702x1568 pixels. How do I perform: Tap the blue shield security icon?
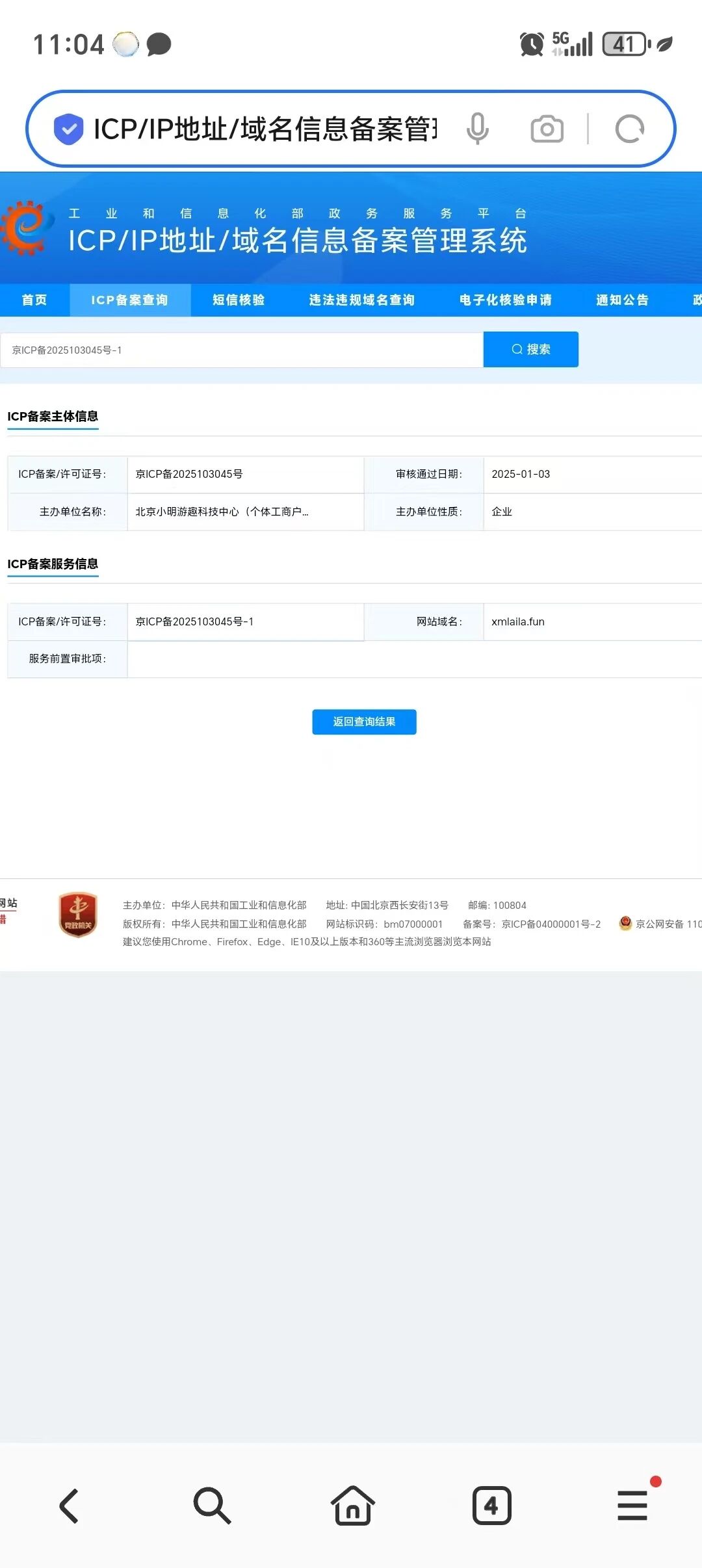pos(68,129)
